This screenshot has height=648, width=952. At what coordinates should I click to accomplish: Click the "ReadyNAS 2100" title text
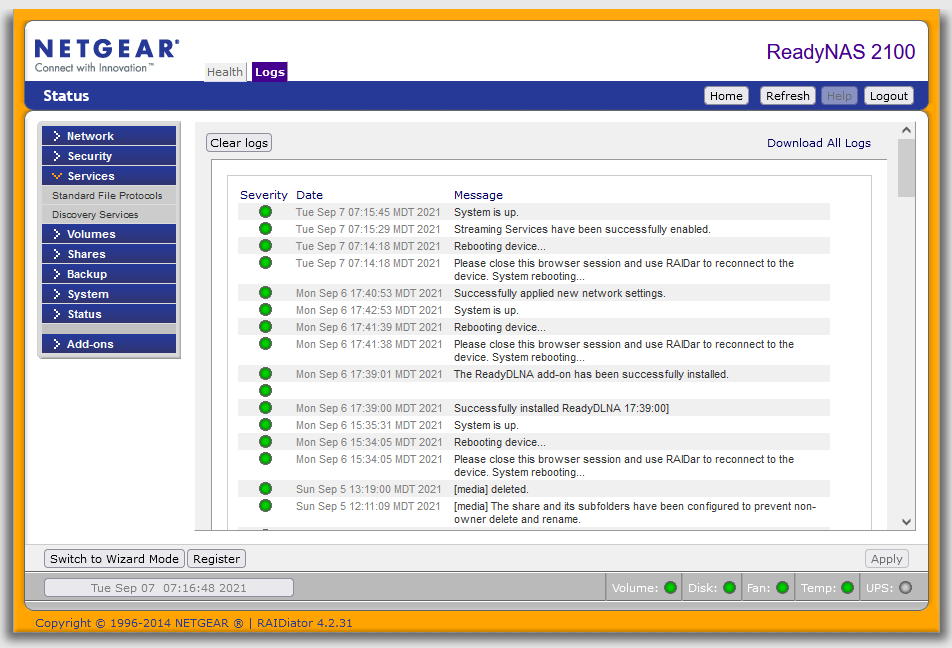pyautogui.click(x=841, y=52)
